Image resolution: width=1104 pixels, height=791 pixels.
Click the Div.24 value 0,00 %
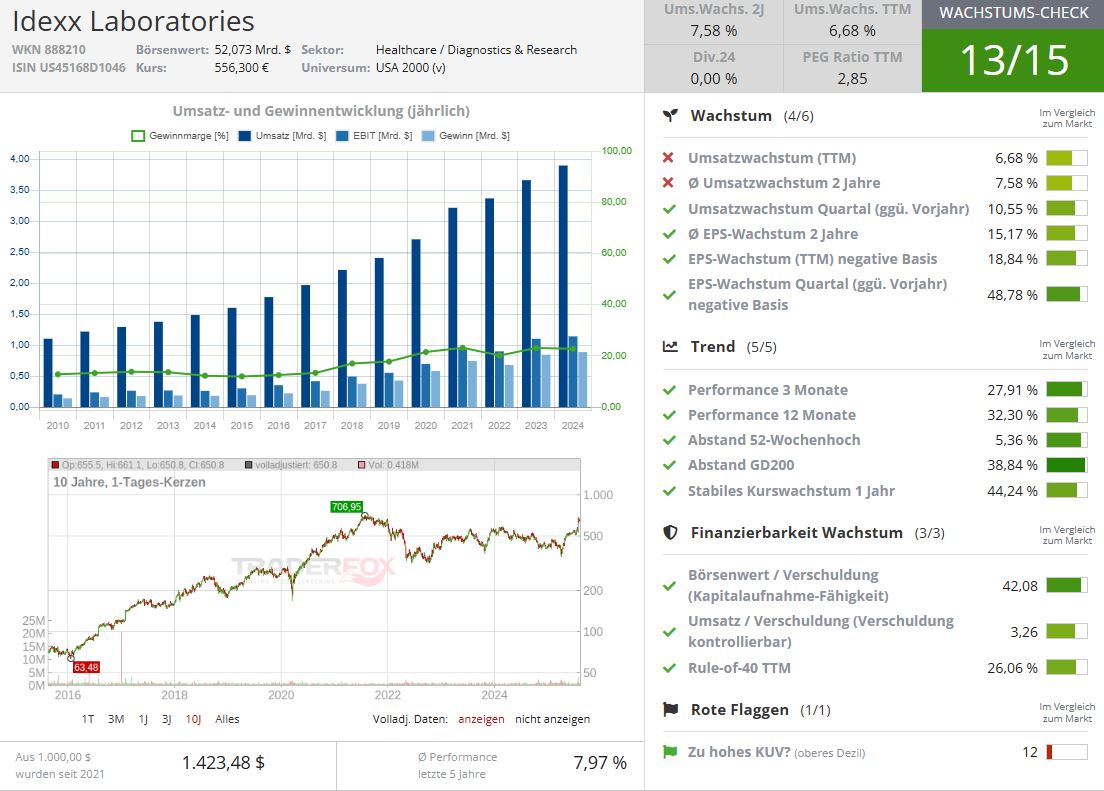(714, 78)
